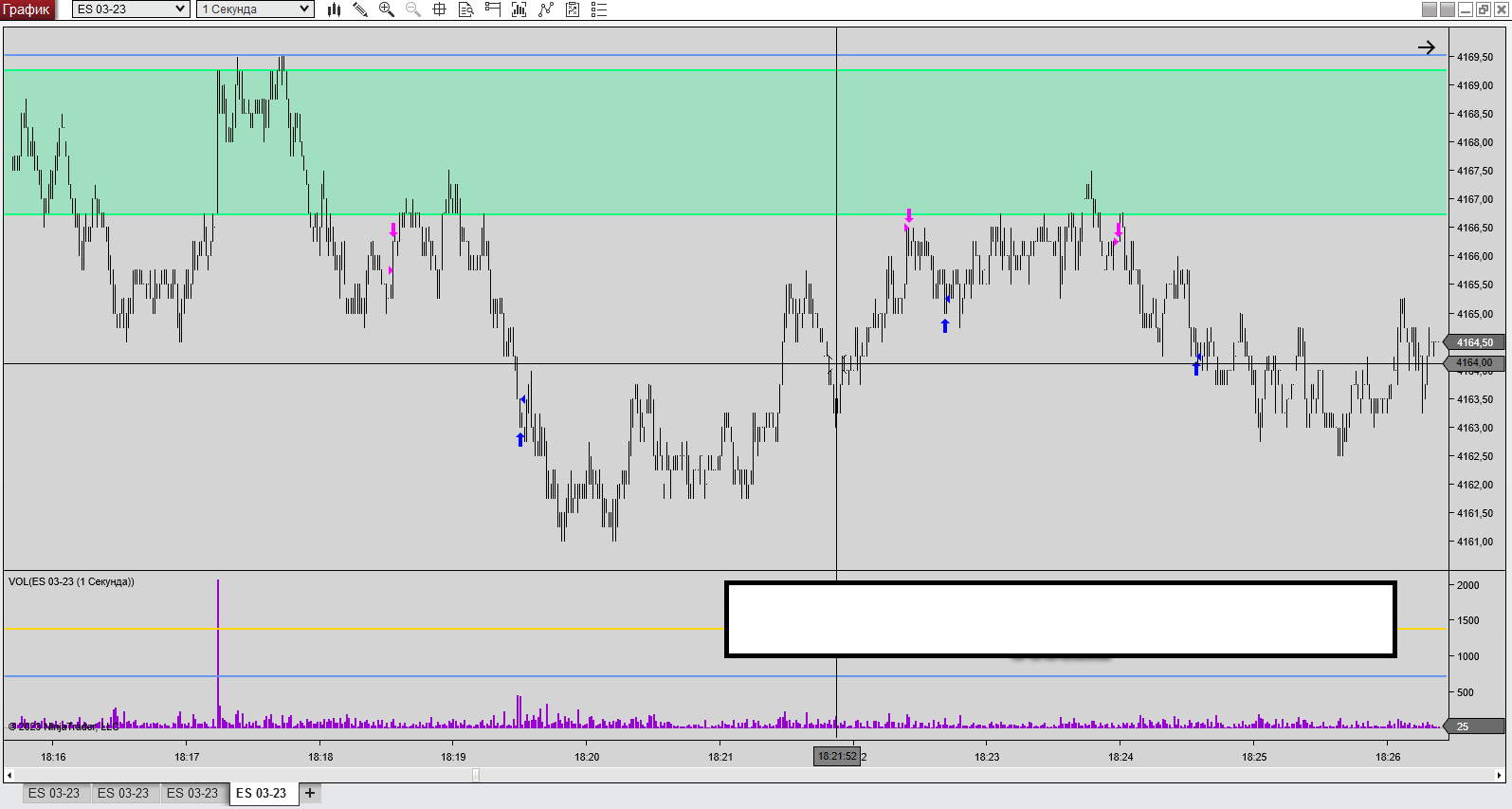The image size is (1512, 809).
Task: Click the zoom out magnifier
Action: [x=412, y=9]
